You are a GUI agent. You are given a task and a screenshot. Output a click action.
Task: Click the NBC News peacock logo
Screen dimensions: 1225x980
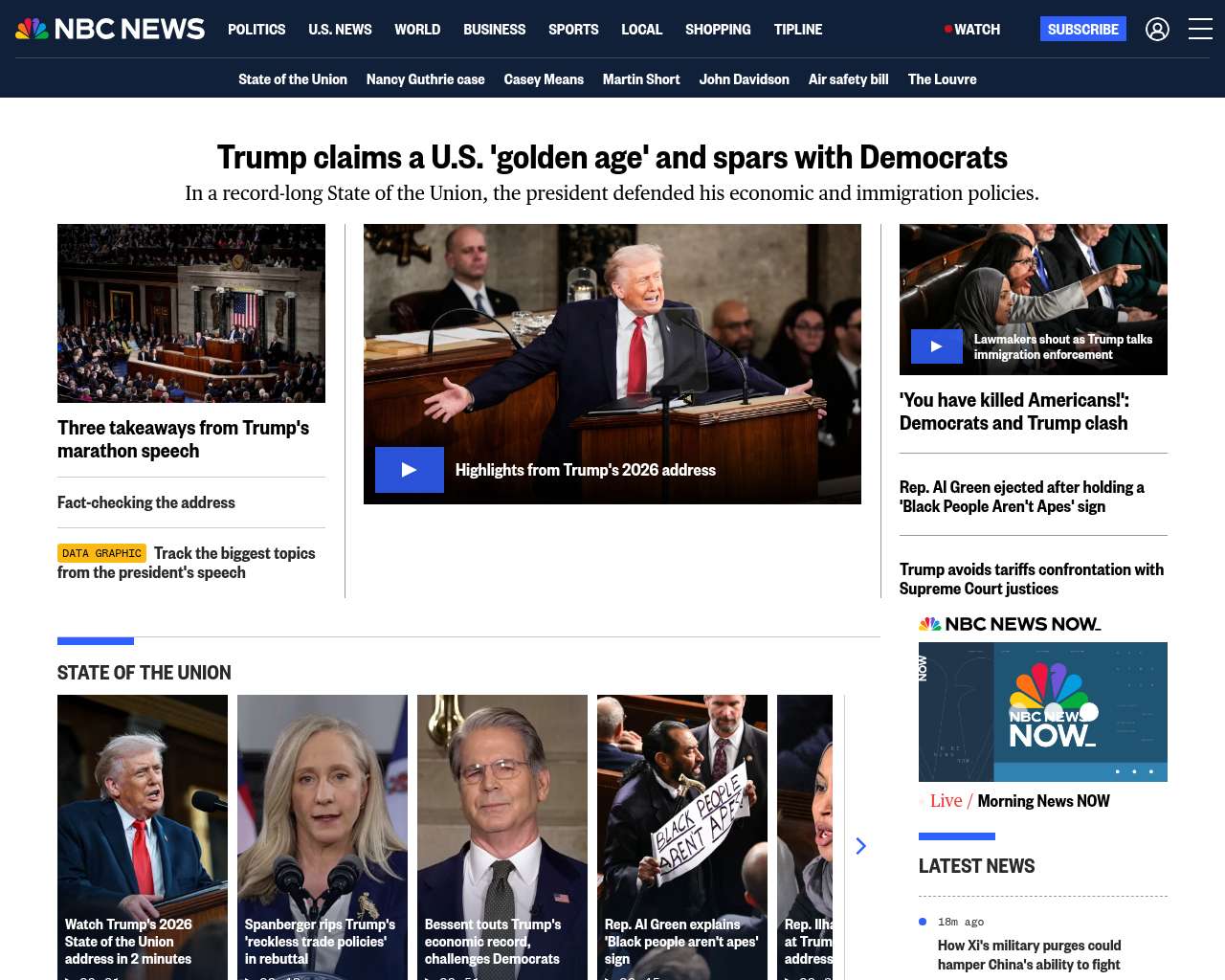point(110,29)
